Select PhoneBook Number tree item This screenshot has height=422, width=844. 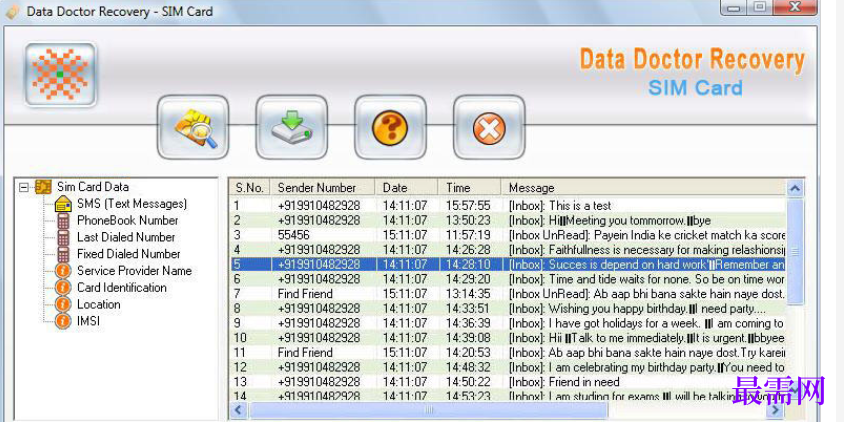[128, 221]
